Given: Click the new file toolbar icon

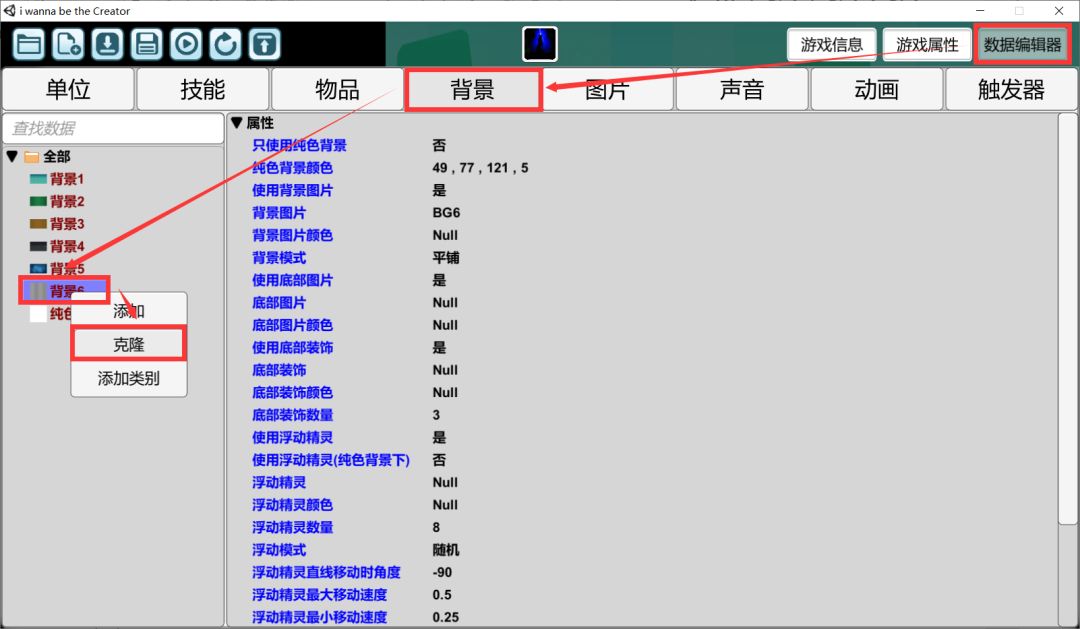Looking at the screenshot, I should pos(69,44).
